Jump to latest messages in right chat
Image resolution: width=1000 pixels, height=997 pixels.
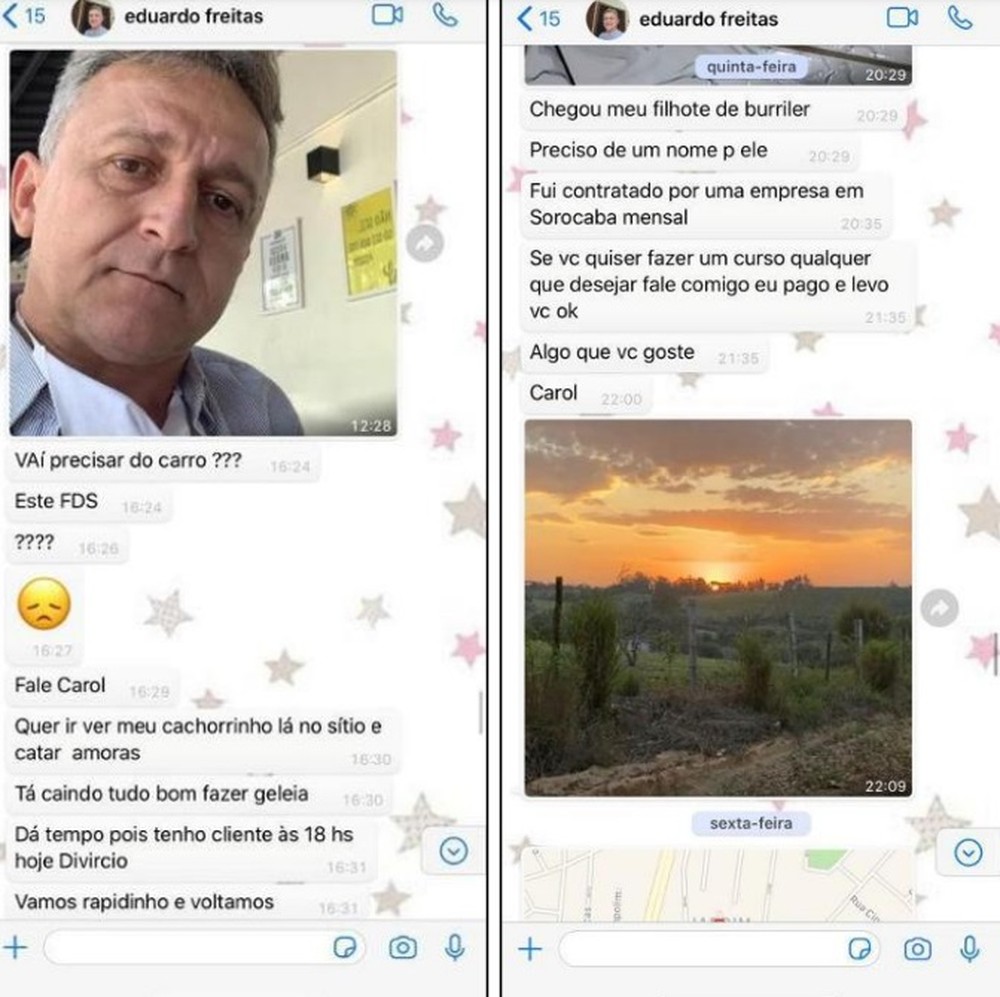(968, 853)
